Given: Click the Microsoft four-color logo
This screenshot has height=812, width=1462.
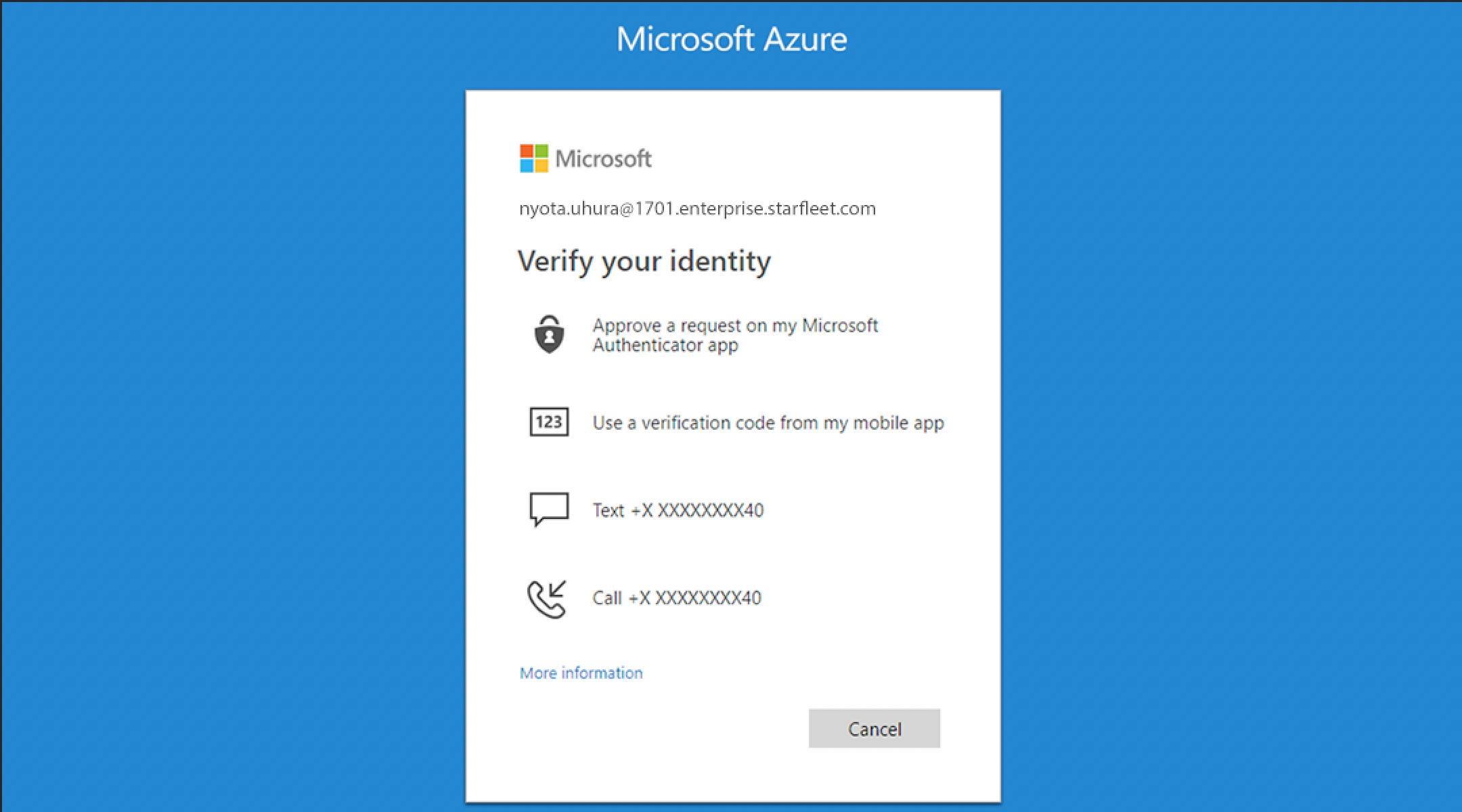Looking at the screenshot, I should pyautogui.click(x=533, y=158).
